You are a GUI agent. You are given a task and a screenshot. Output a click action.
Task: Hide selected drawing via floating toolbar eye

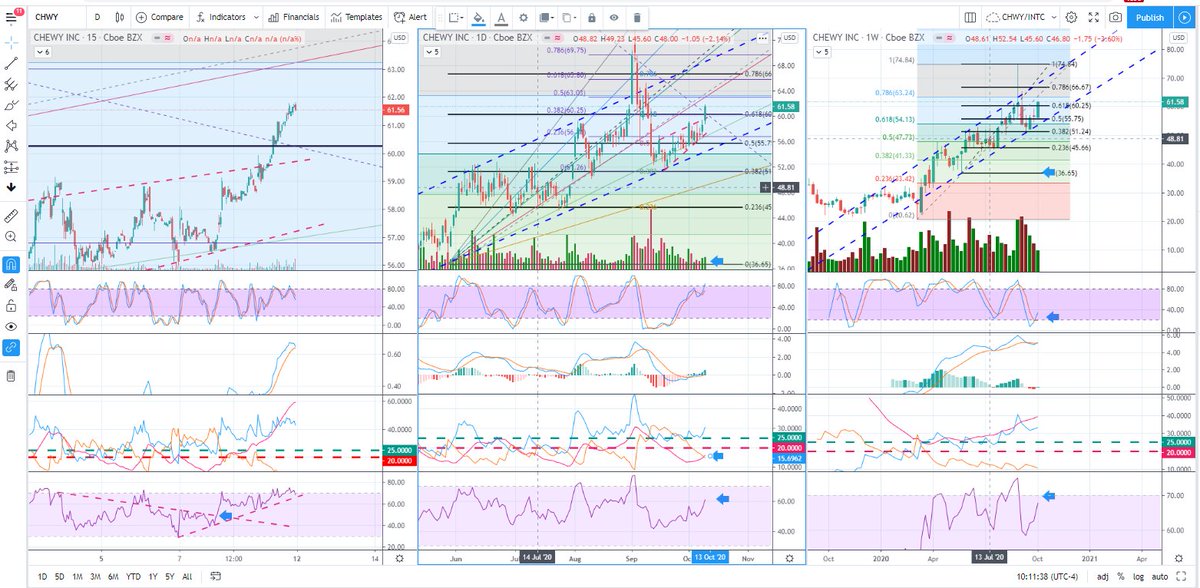[x=614, y=17]
